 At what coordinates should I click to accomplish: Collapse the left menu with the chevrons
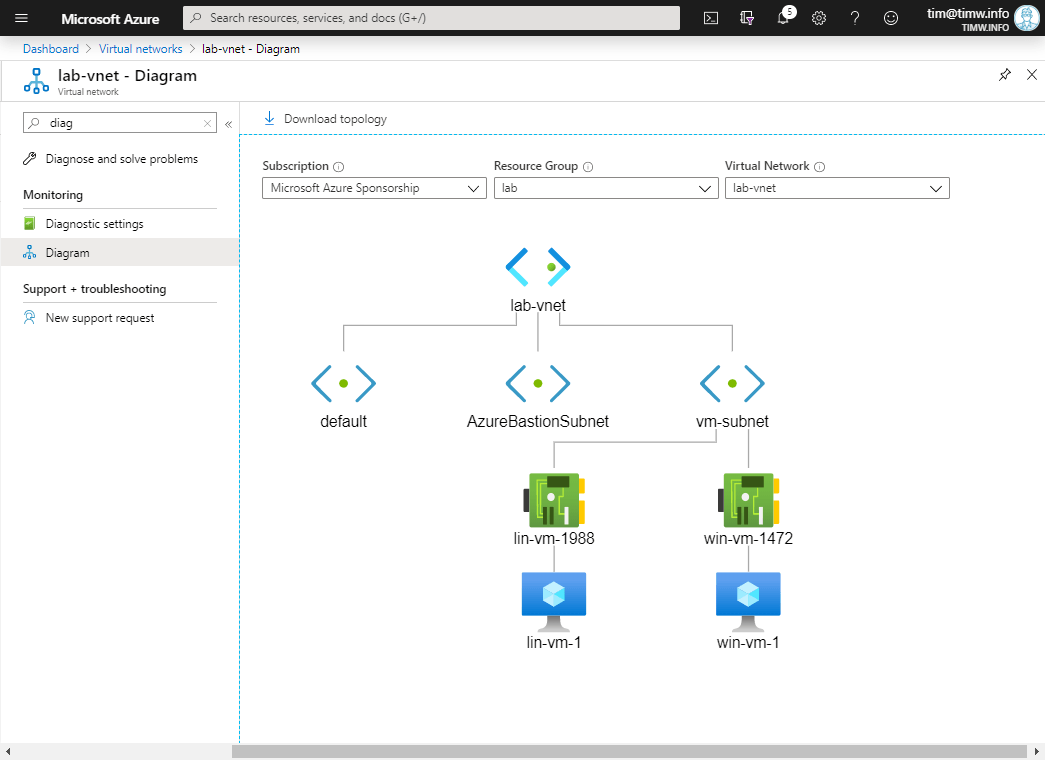coord(228,124)
